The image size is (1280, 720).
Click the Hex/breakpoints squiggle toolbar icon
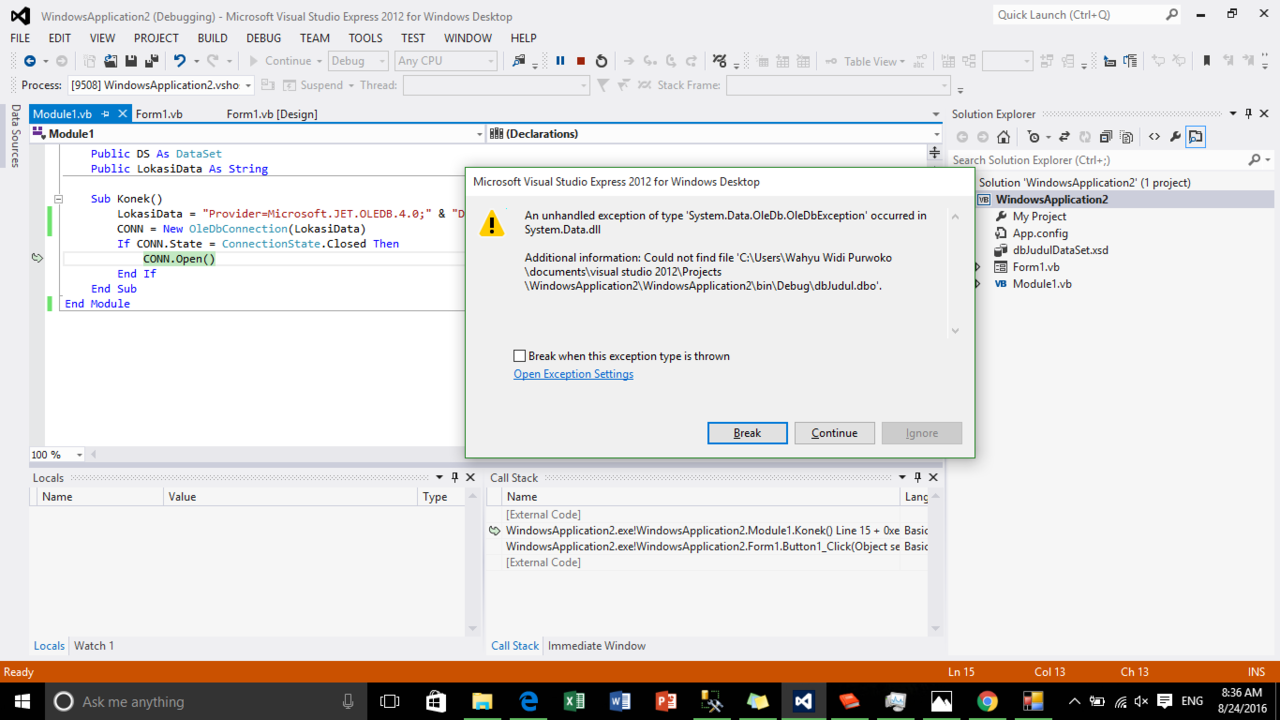tap(719, 61)
